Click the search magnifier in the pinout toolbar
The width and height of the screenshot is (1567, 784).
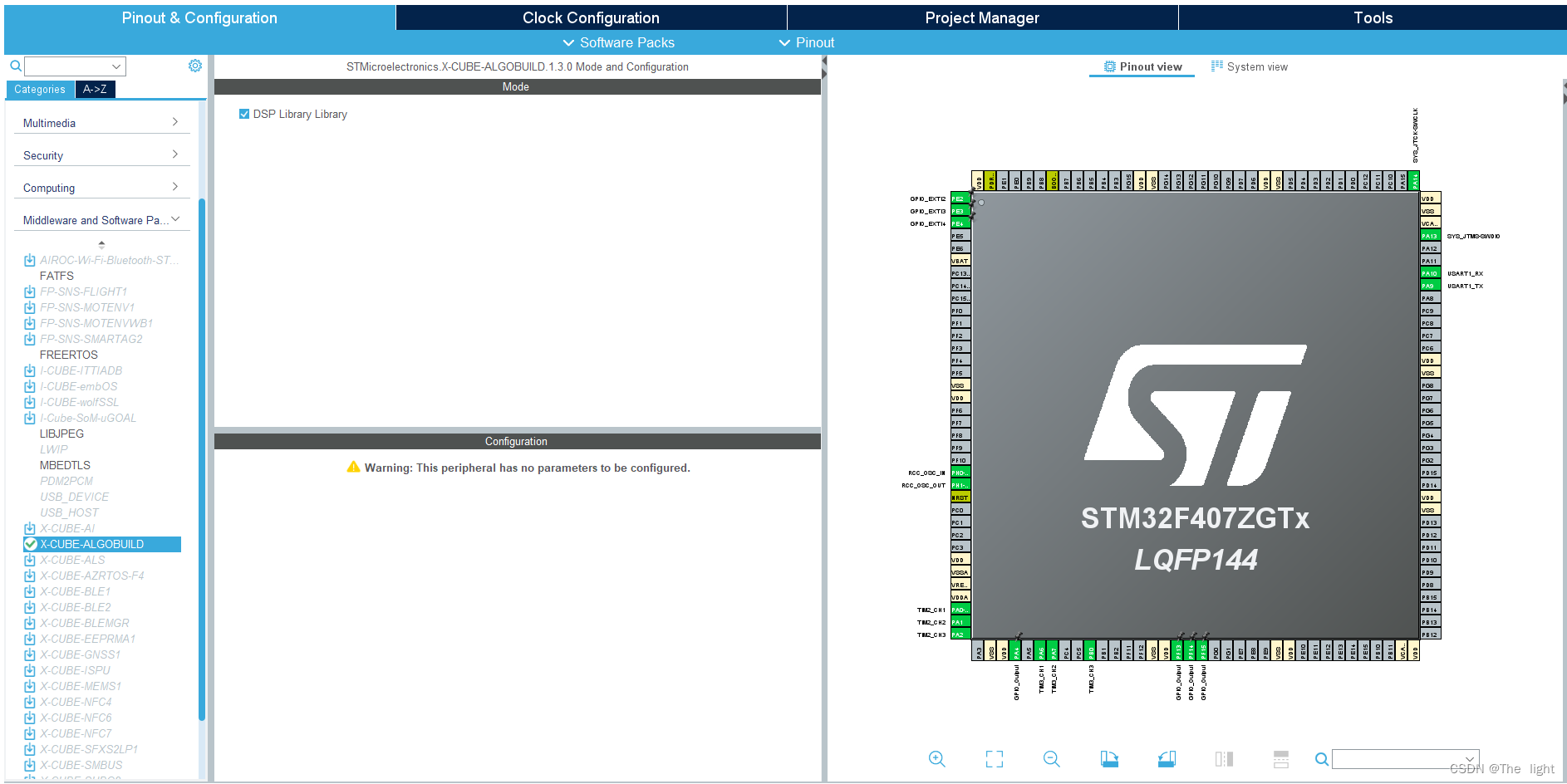(1322, 759)
